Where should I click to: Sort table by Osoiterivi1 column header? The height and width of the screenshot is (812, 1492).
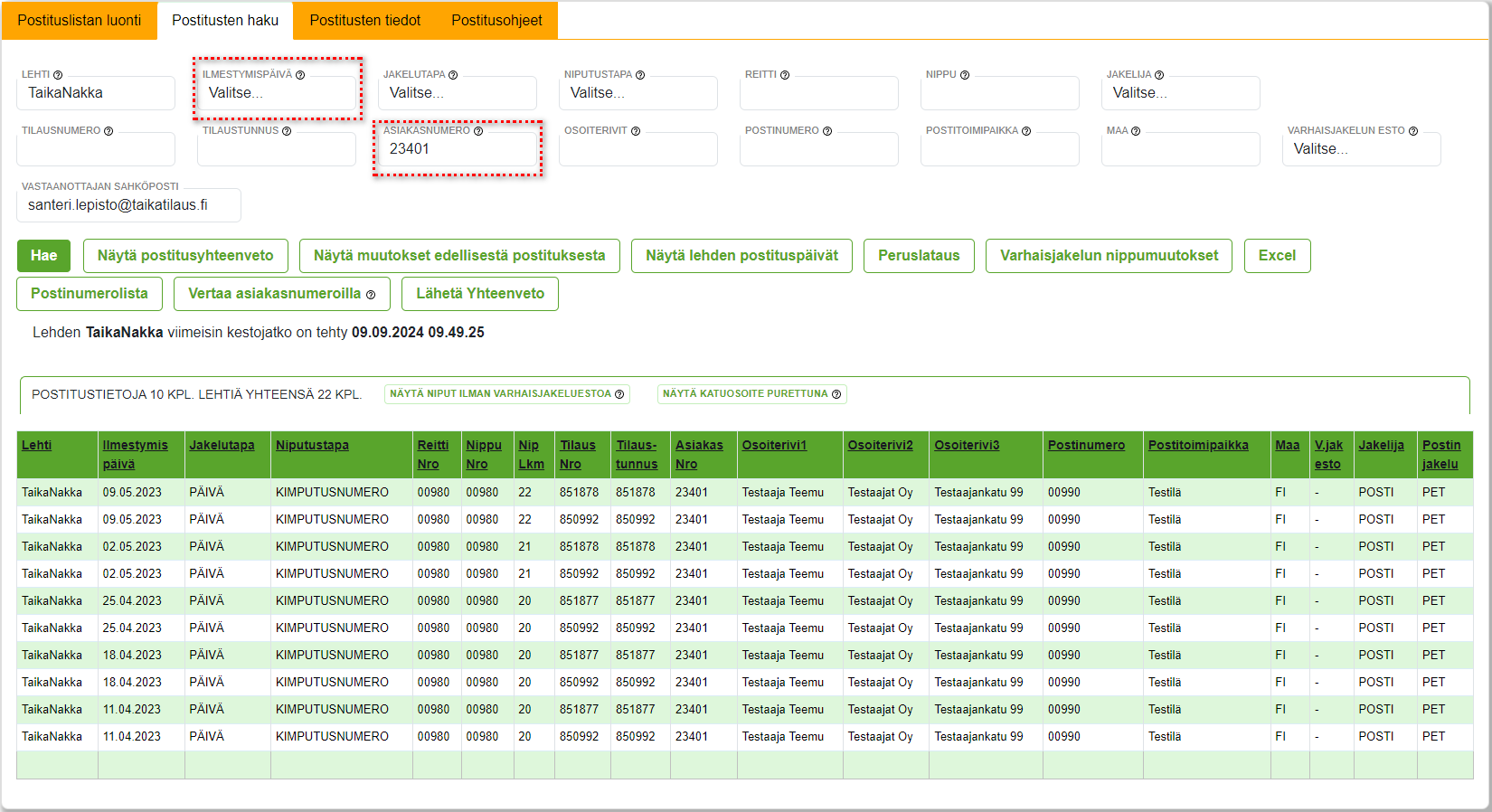(x=774, y=445)
